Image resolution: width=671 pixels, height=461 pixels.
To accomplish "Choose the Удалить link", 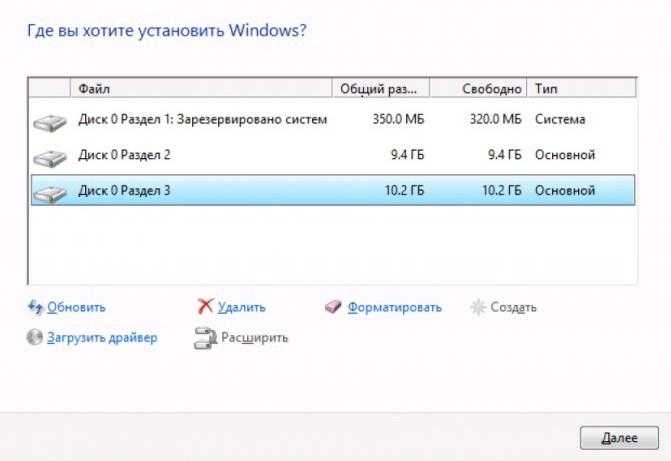I will click(x=242, y=307).
